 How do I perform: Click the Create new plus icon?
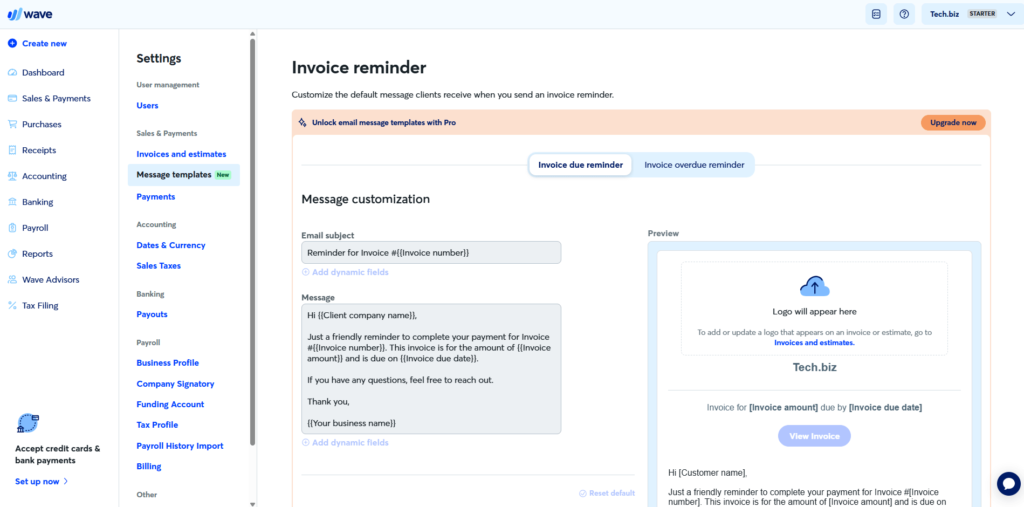[12, 44]
